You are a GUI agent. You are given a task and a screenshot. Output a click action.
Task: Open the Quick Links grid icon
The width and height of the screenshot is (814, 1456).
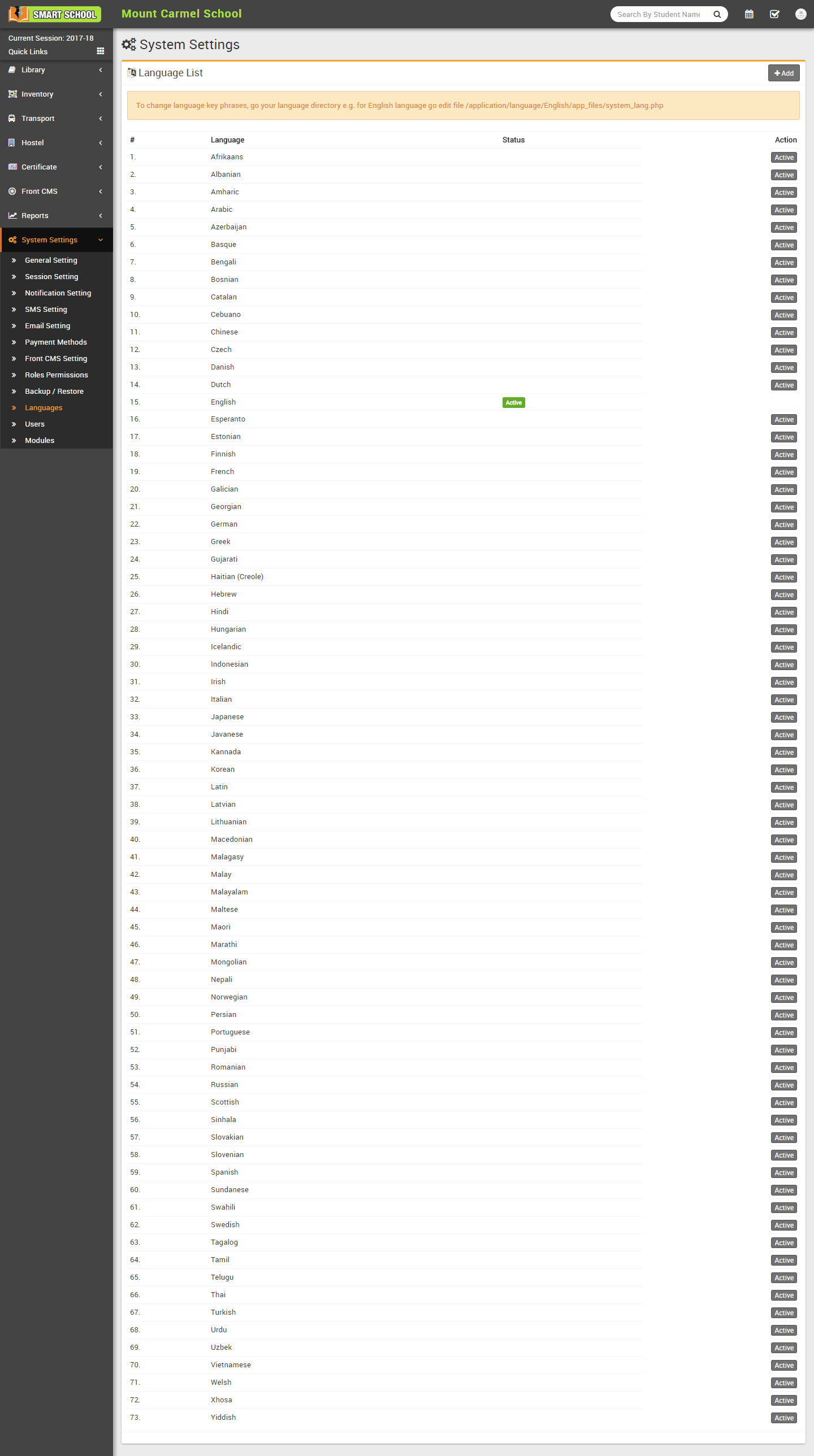(x=100, y=51)
